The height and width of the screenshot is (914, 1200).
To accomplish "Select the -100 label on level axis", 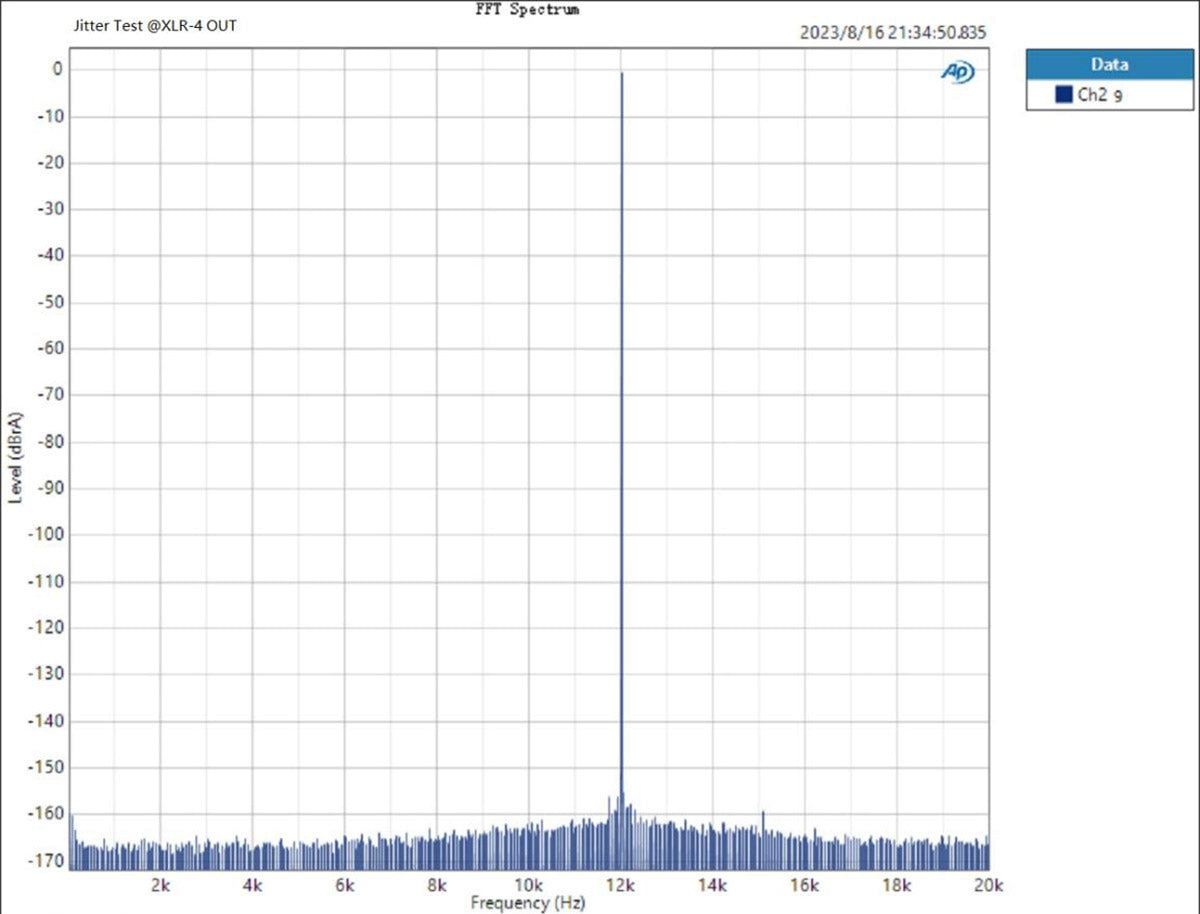I will pyautogui.click(x=49, y=534).
